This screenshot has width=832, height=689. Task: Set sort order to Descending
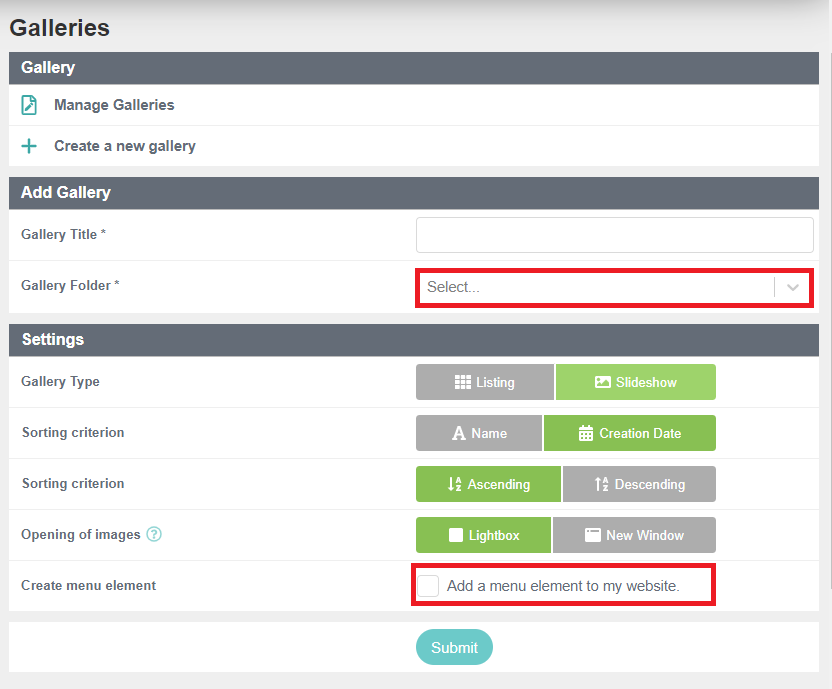[639, 484]
